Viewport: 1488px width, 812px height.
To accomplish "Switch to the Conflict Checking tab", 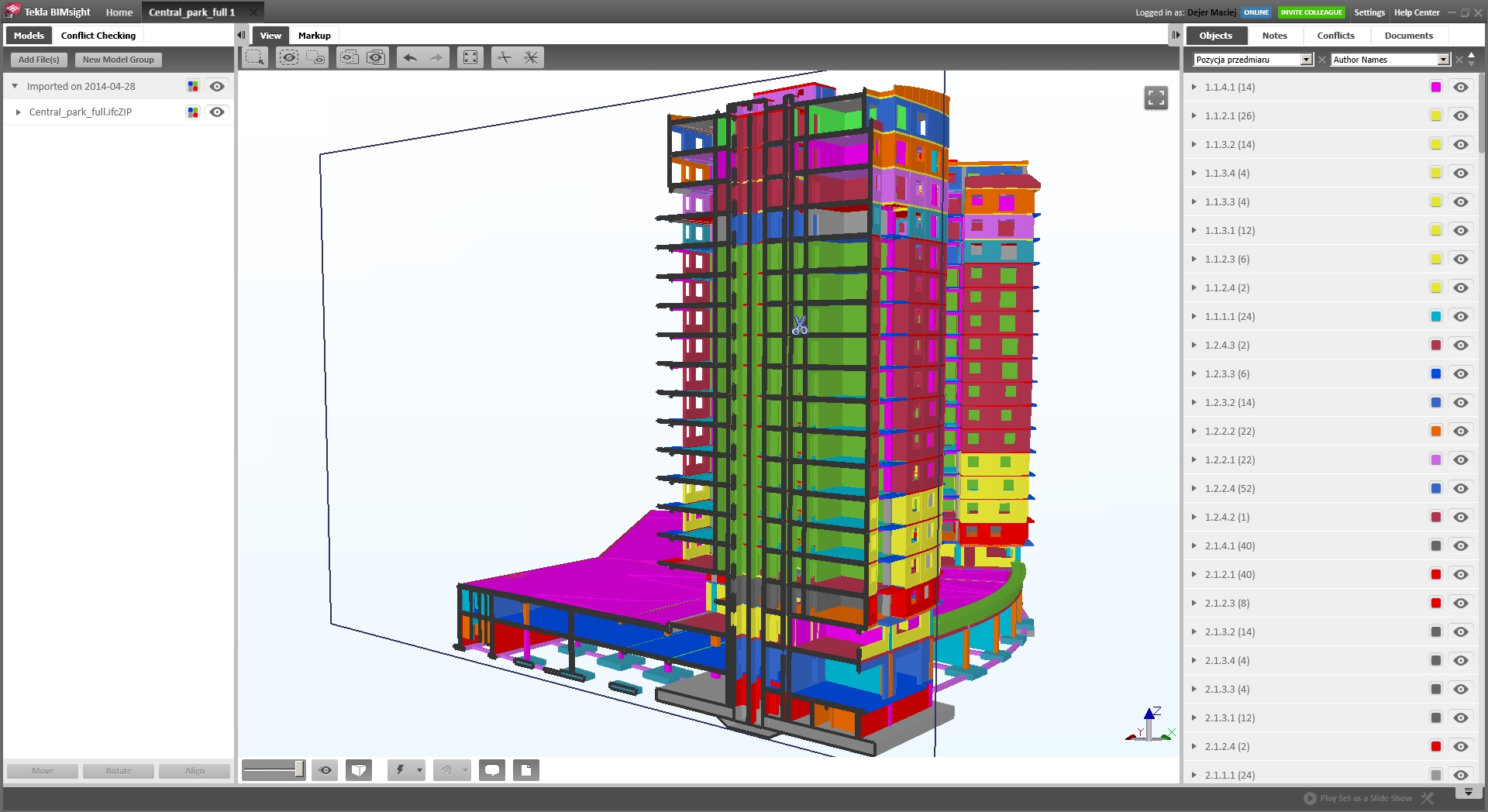I will [98, 36].
